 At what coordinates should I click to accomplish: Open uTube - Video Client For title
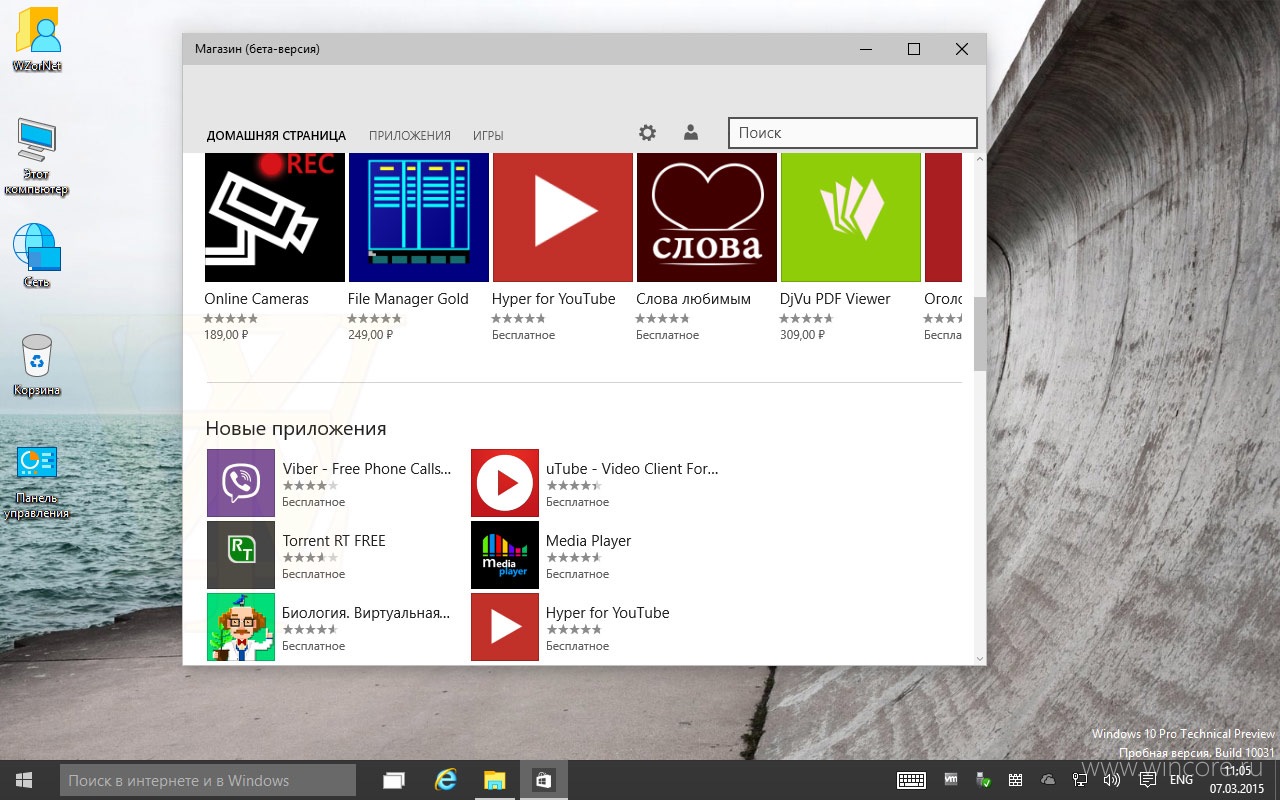pyautogui.click(x=632, y=469)
